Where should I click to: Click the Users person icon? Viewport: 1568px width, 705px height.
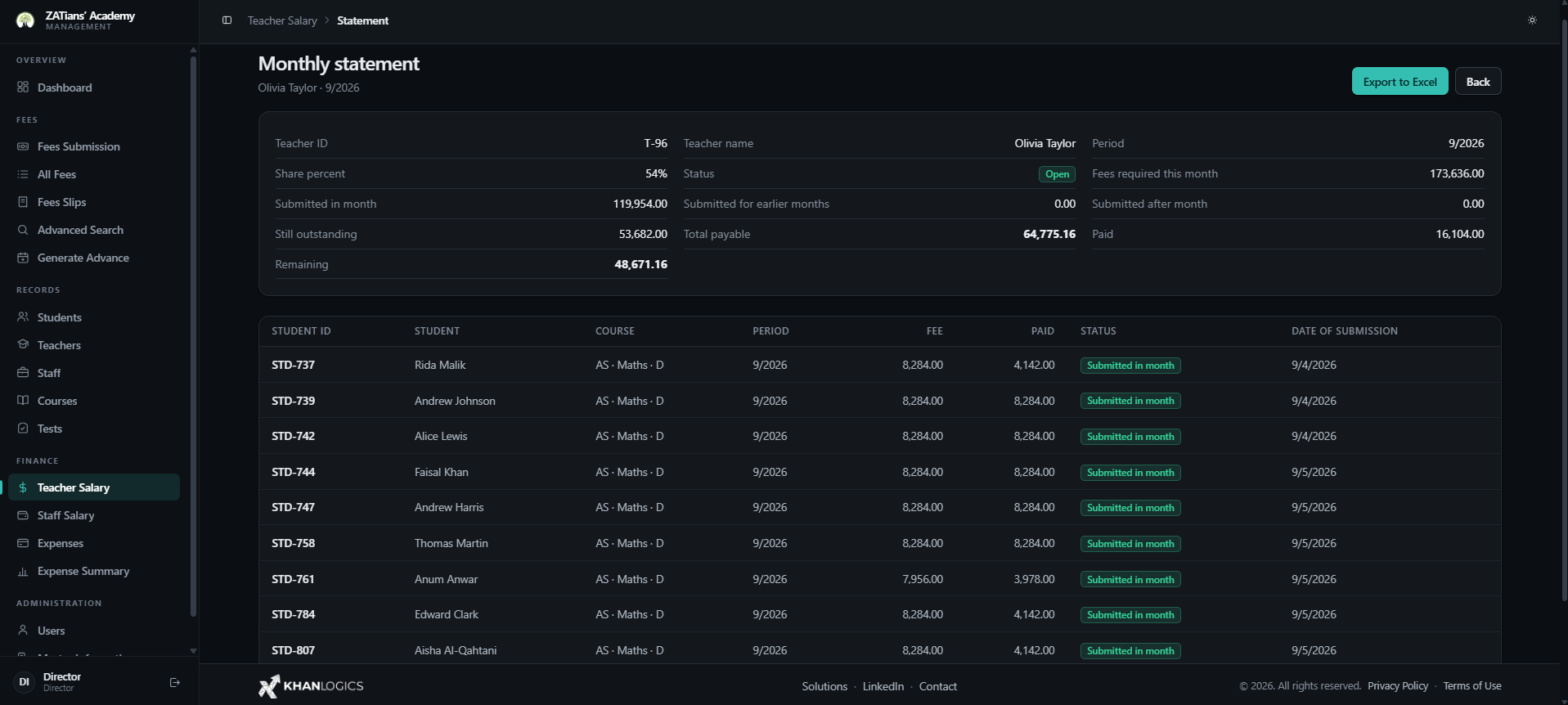[23, 631]
